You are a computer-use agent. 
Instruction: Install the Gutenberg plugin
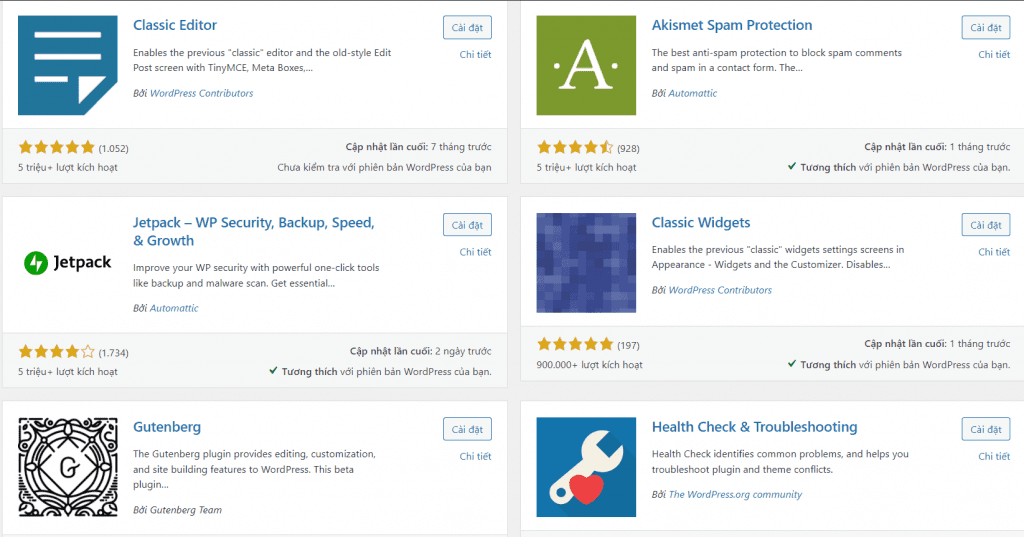pos(467,430)
